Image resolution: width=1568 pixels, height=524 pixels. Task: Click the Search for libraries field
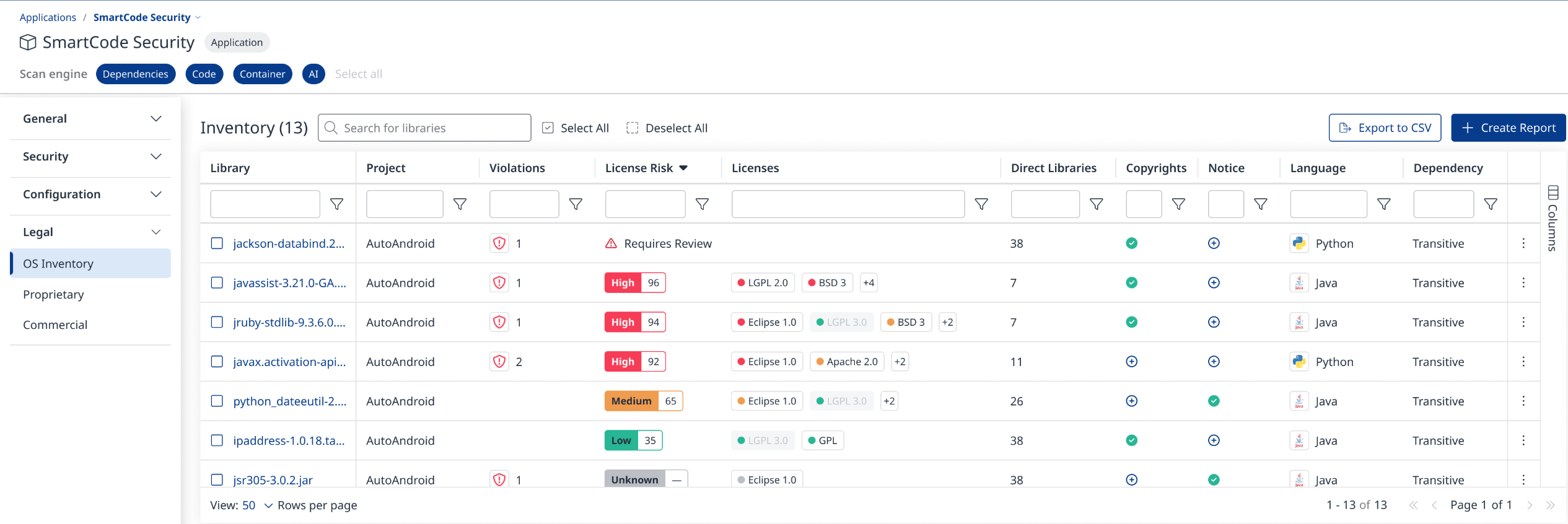pos(424,128)
